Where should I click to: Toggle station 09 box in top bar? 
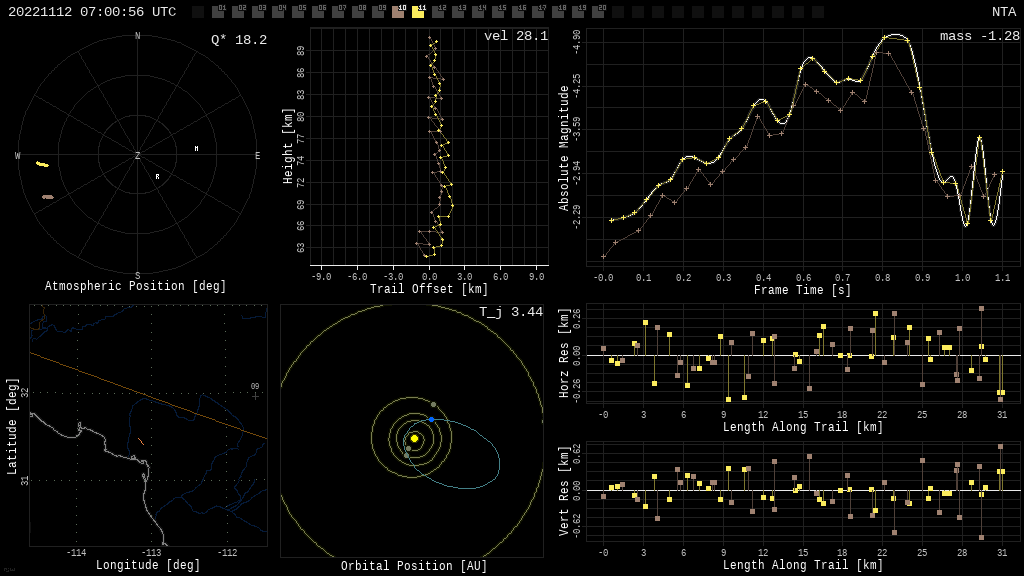[x=378, y=12]
